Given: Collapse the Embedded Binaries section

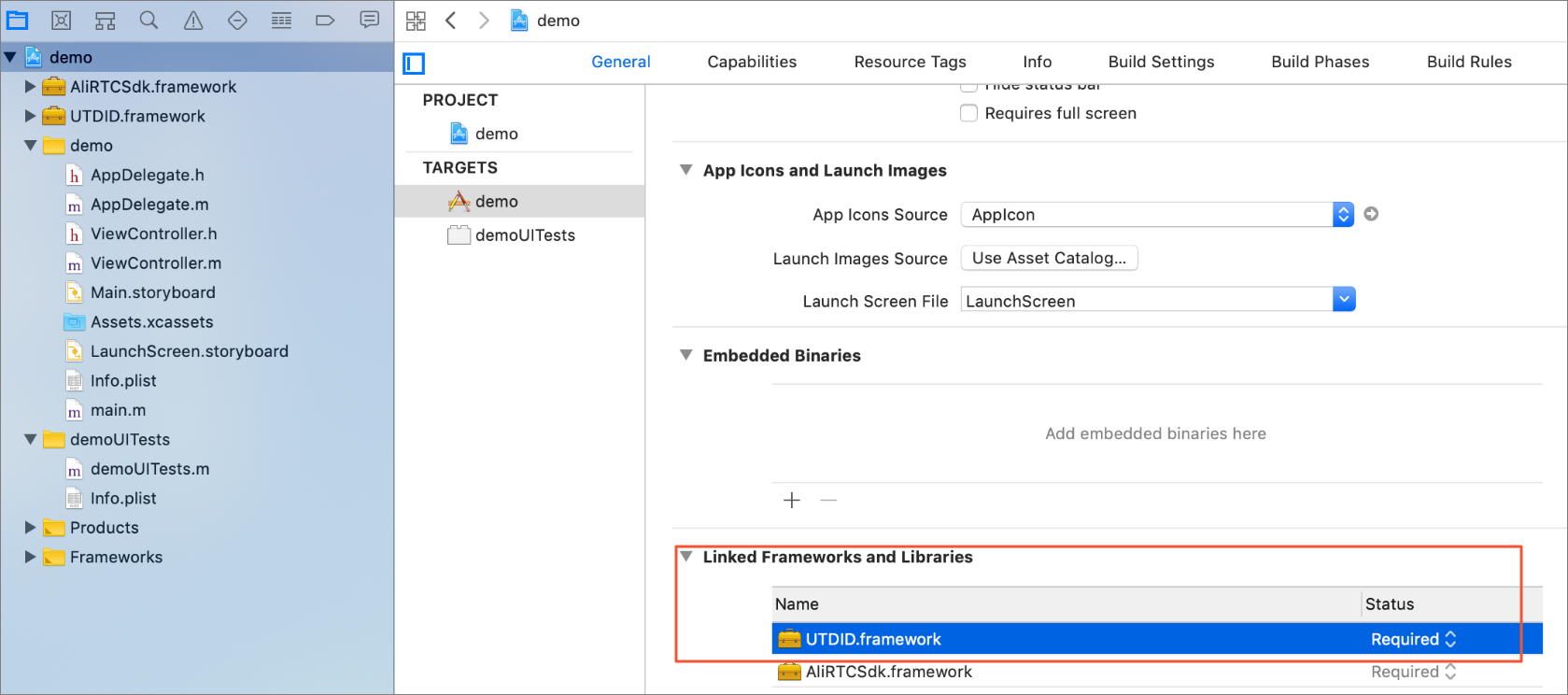Looking at the screenshot, I should click(686, 355).
